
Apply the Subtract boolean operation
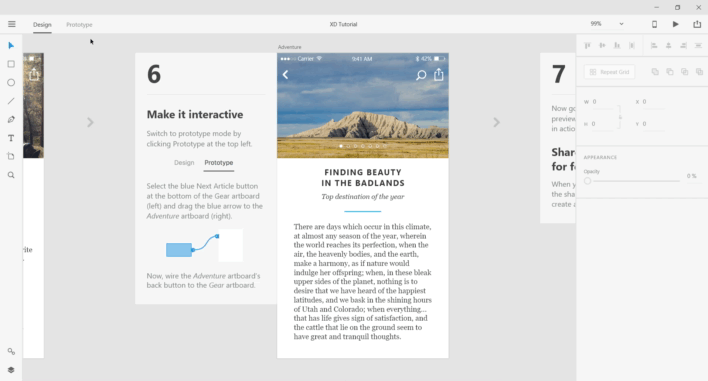(x=670, y=72)
